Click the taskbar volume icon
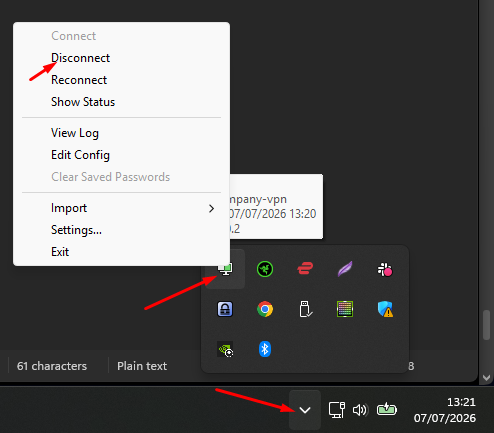 pyautogui.click(x=360, y=410)
